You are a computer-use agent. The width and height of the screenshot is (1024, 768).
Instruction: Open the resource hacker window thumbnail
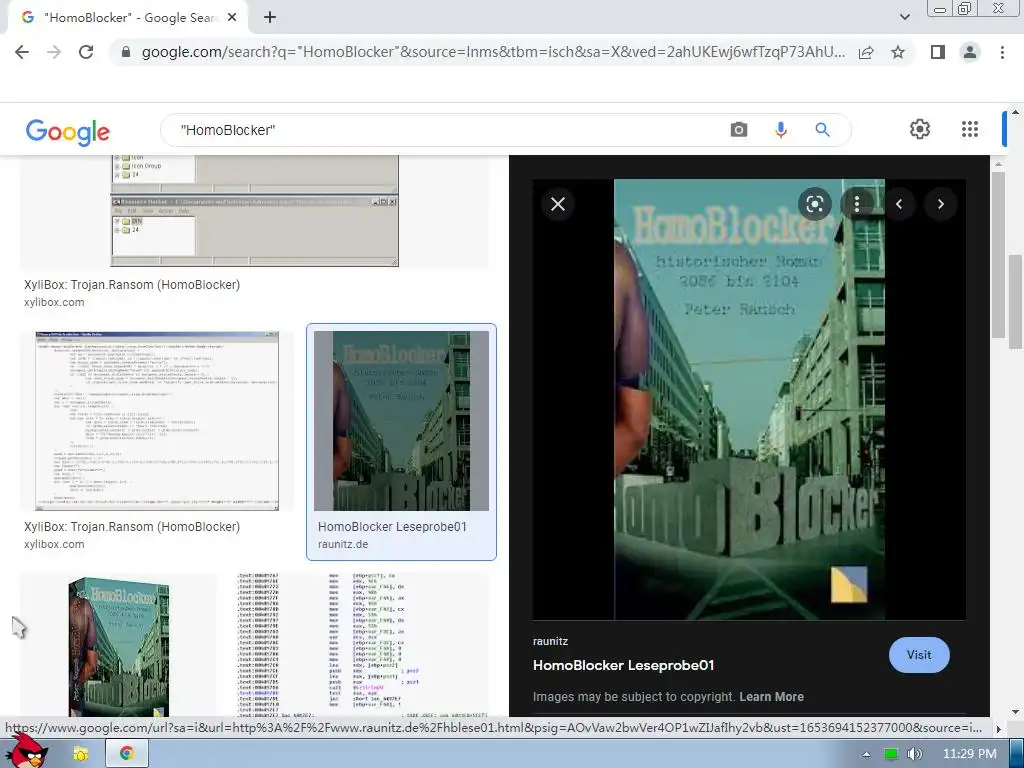pyautogui.click(x=255, y=211)
